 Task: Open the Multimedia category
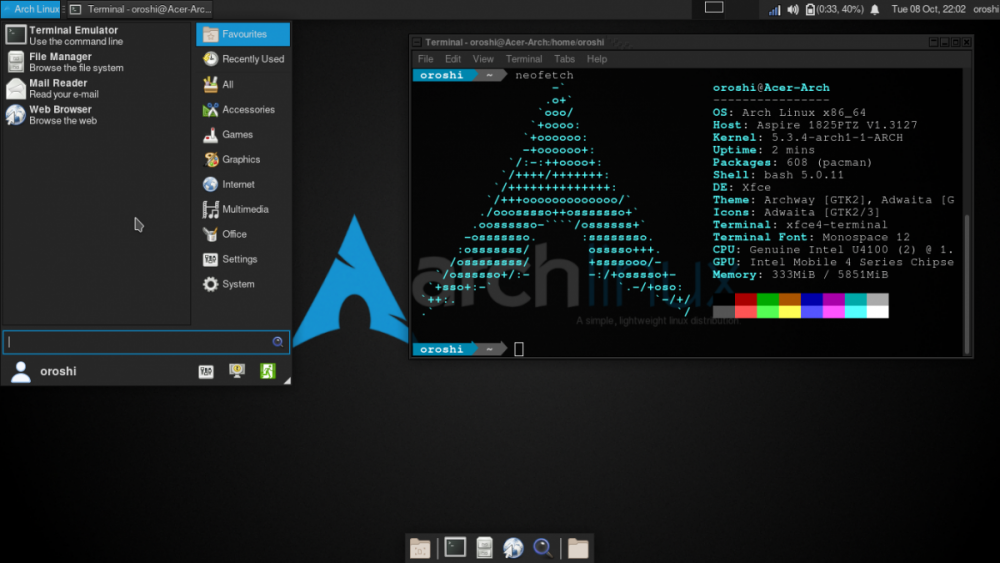point(242,209)
